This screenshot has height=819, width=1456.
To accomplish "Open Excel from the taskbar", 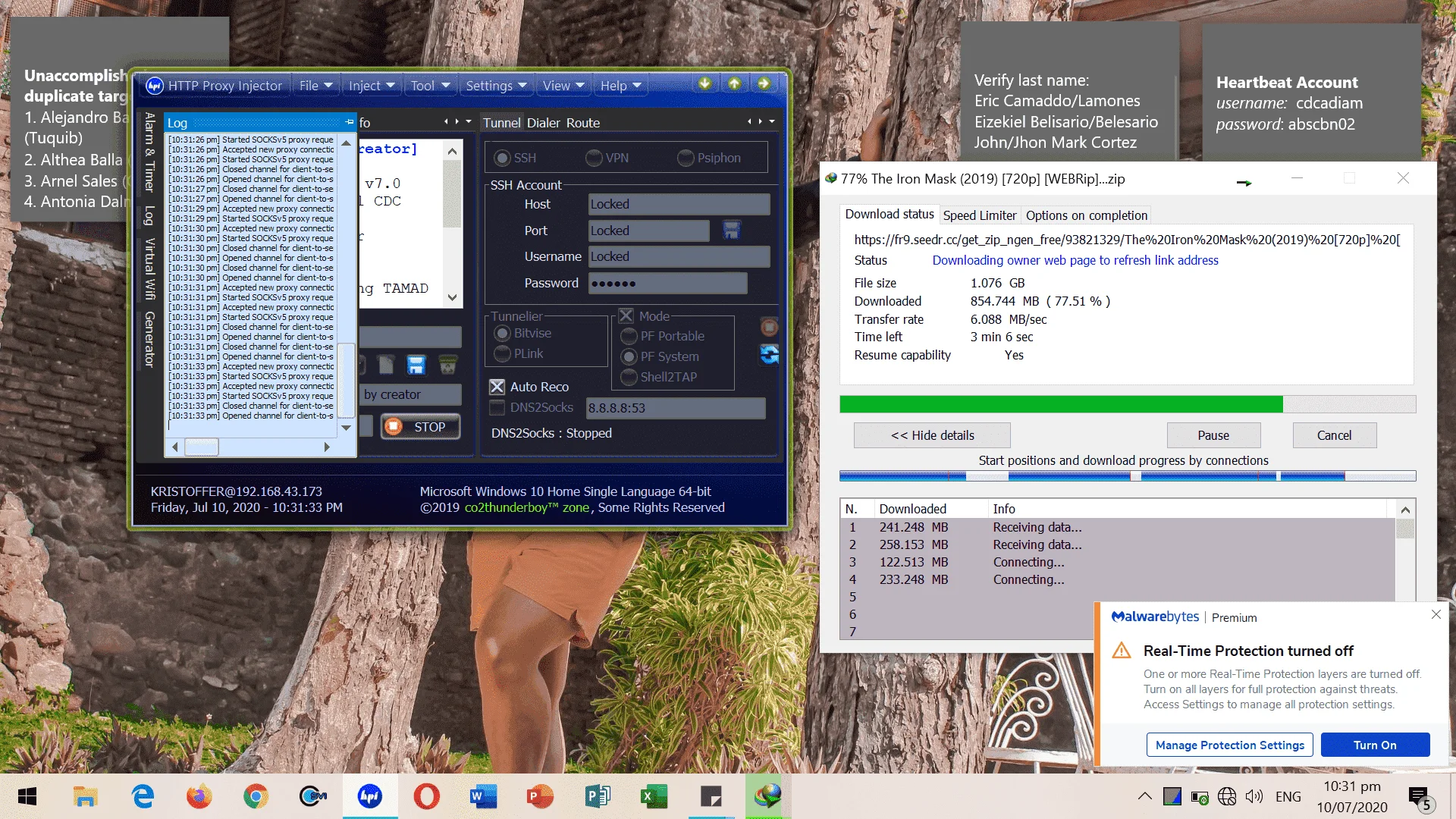I will pos(654,796).
